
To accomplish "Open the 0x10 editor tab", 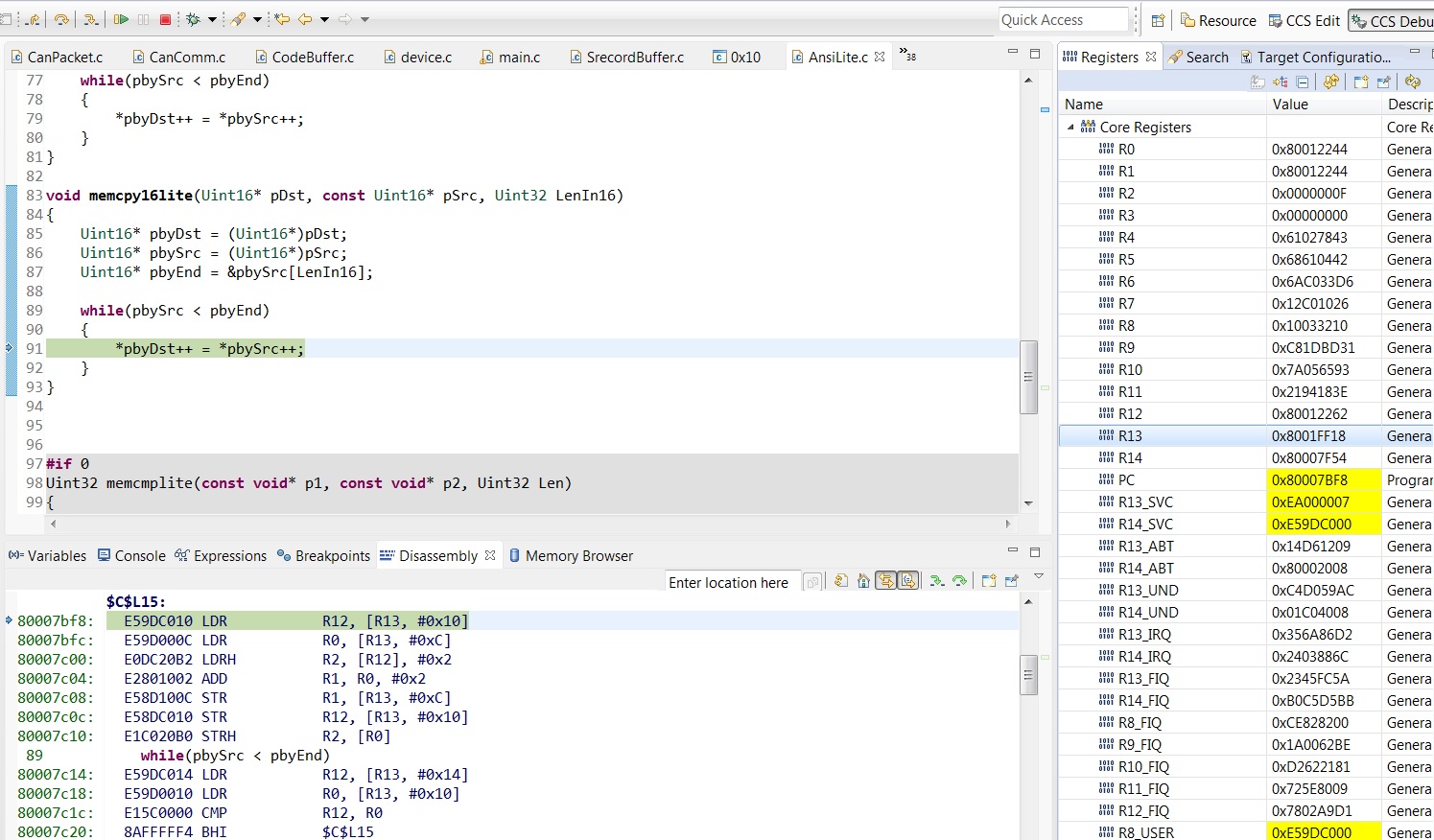I will tap(737, 57).
